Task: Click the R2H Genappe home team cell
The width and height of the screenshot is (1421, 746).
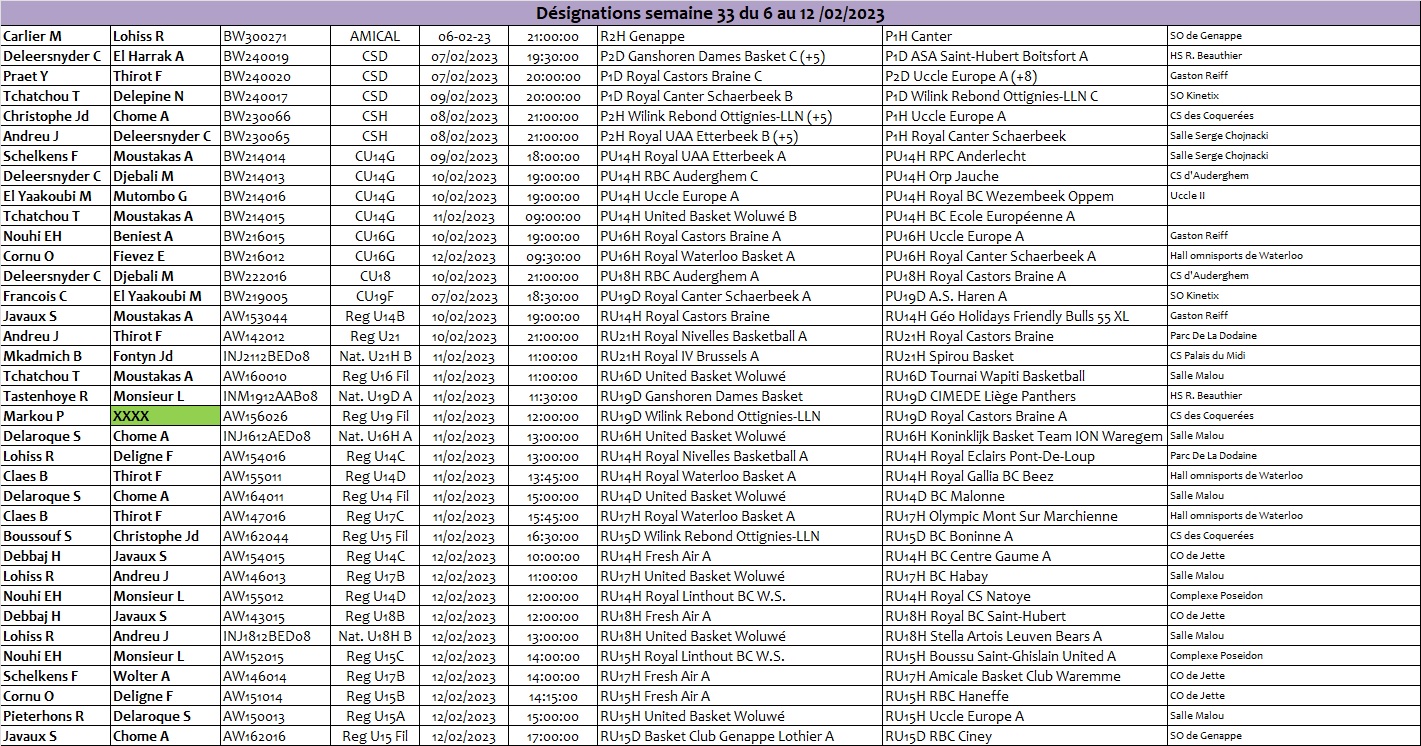Action: (739, 36)
